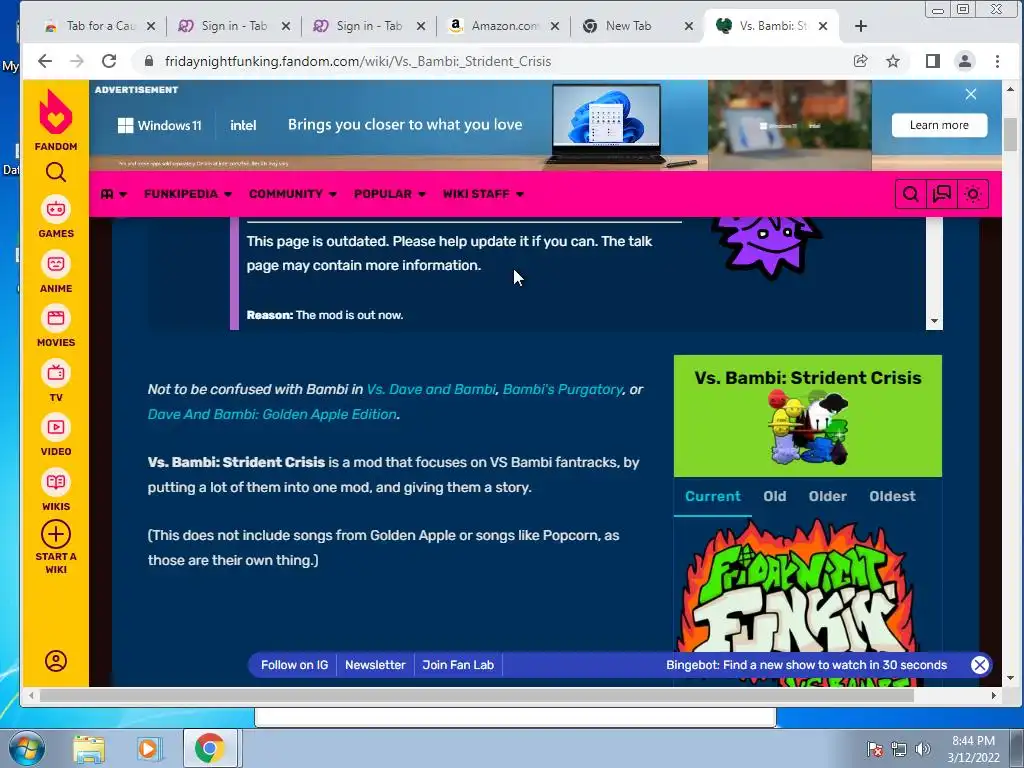Open the Bambi's Purgatory link
1024x768 pixels.
[562, 389]
